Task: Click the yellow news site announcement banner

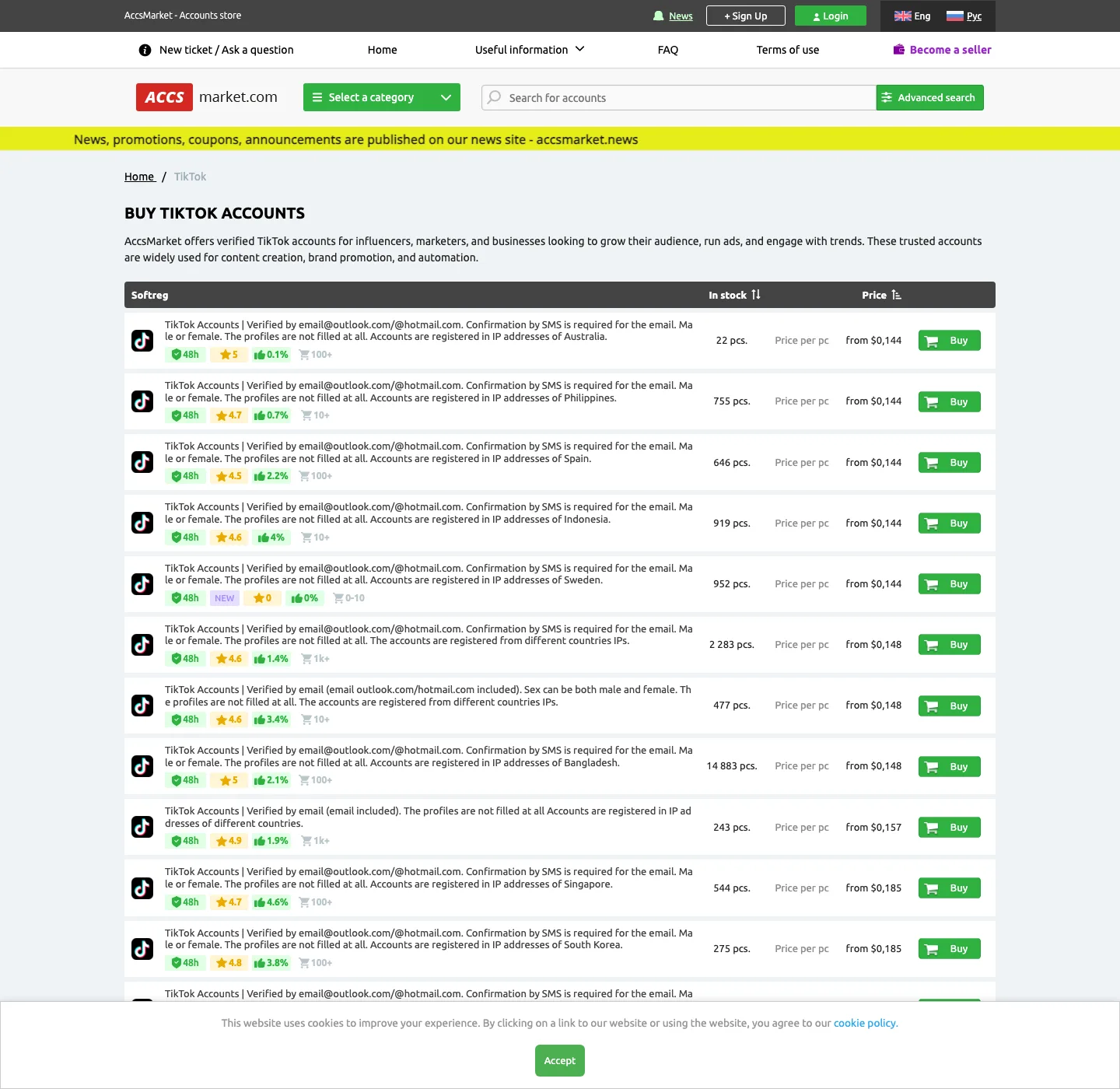Action: [560, 138]
